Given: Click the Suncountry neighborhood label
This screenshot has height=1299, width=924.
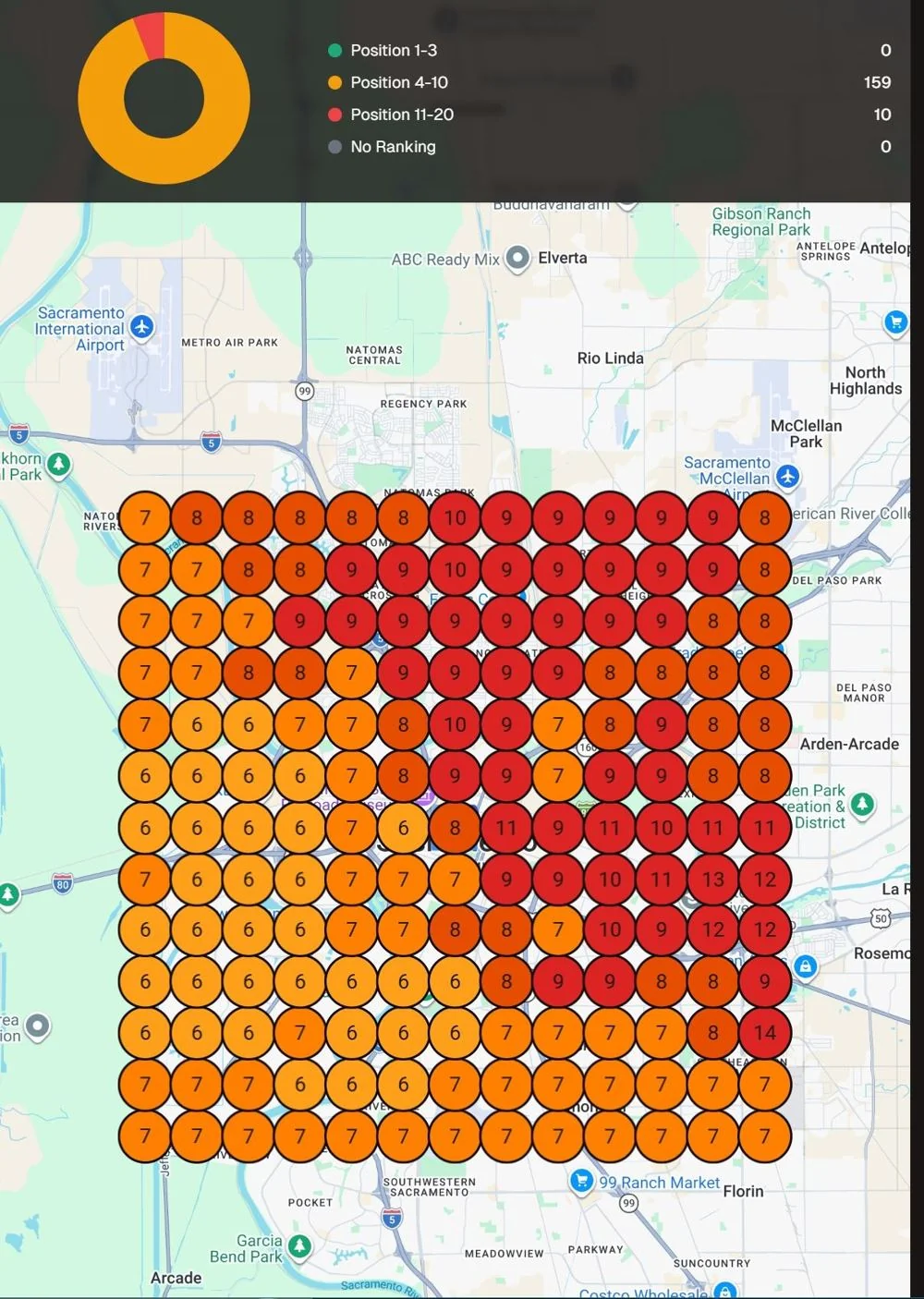Looking at the screenshot, I should pyautogui.click(x=712, y=1264).
